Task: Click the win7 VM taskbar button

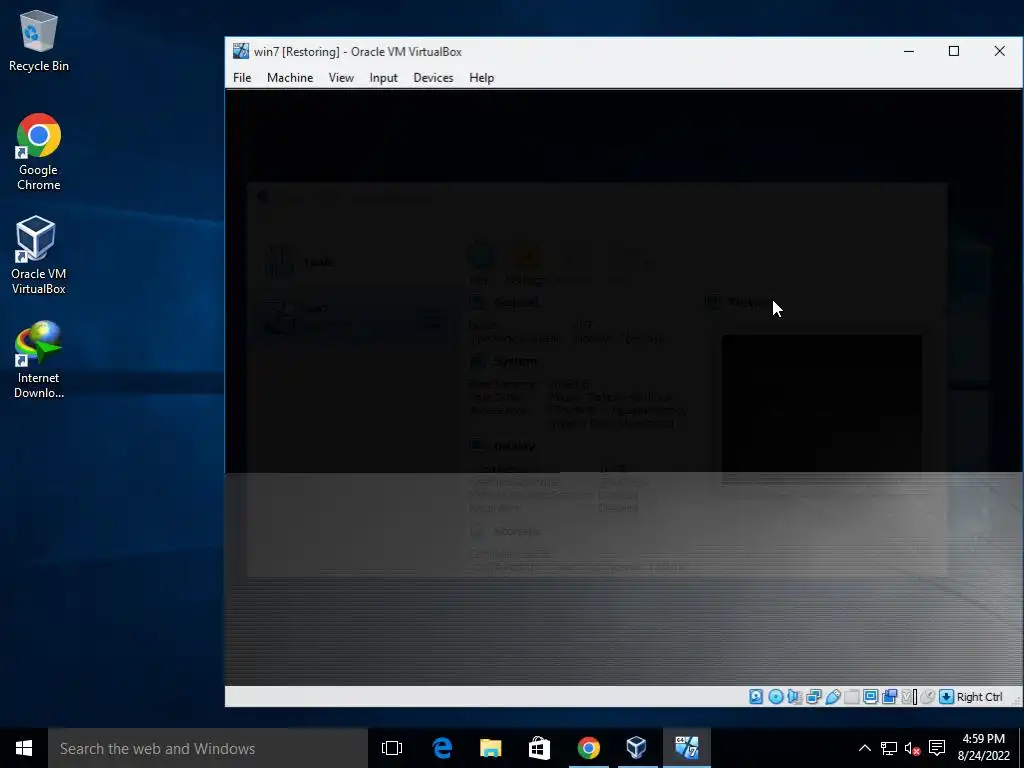Action: [x=687, y=748]
